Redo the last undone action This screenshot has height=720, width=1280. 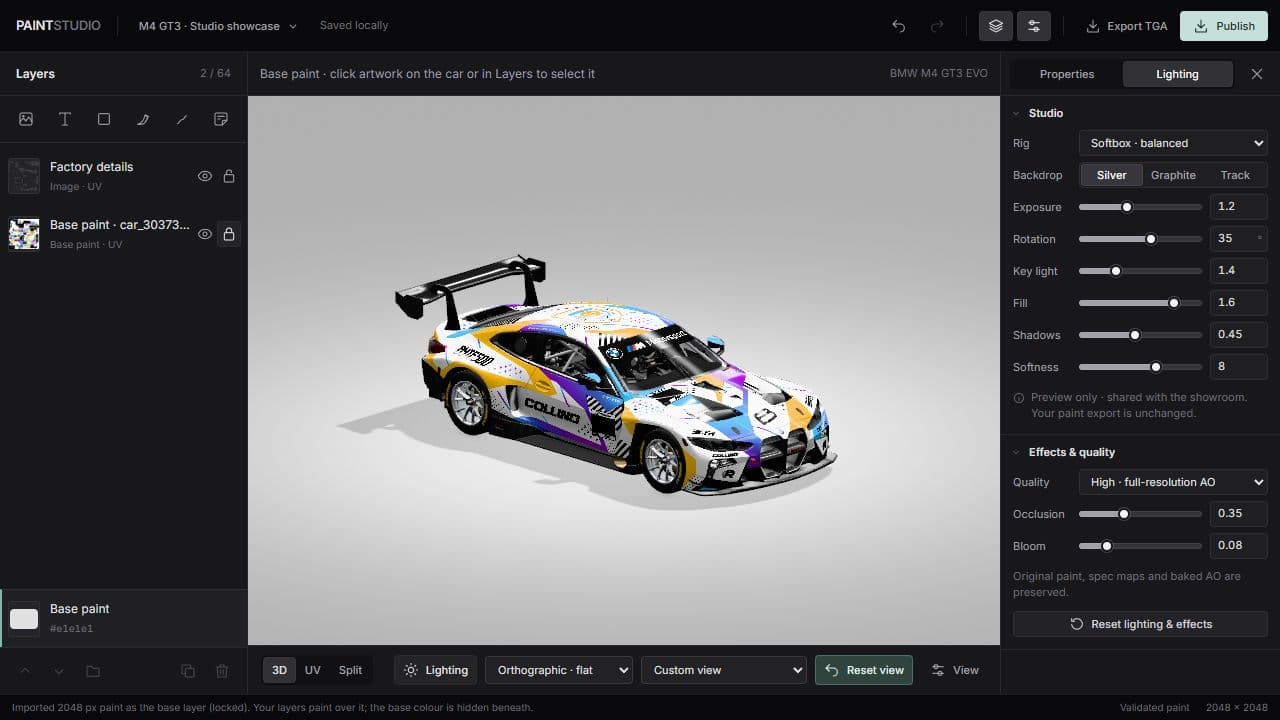point(937,26)
